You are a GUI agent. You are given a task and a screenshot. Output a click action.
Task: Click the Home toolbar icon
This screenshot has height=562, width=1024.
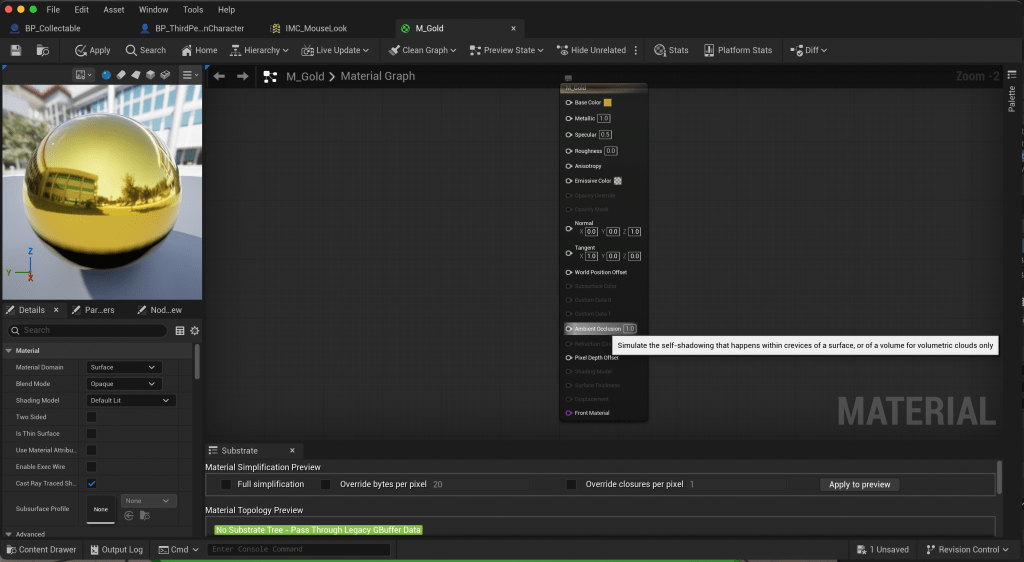click(198, 50)
